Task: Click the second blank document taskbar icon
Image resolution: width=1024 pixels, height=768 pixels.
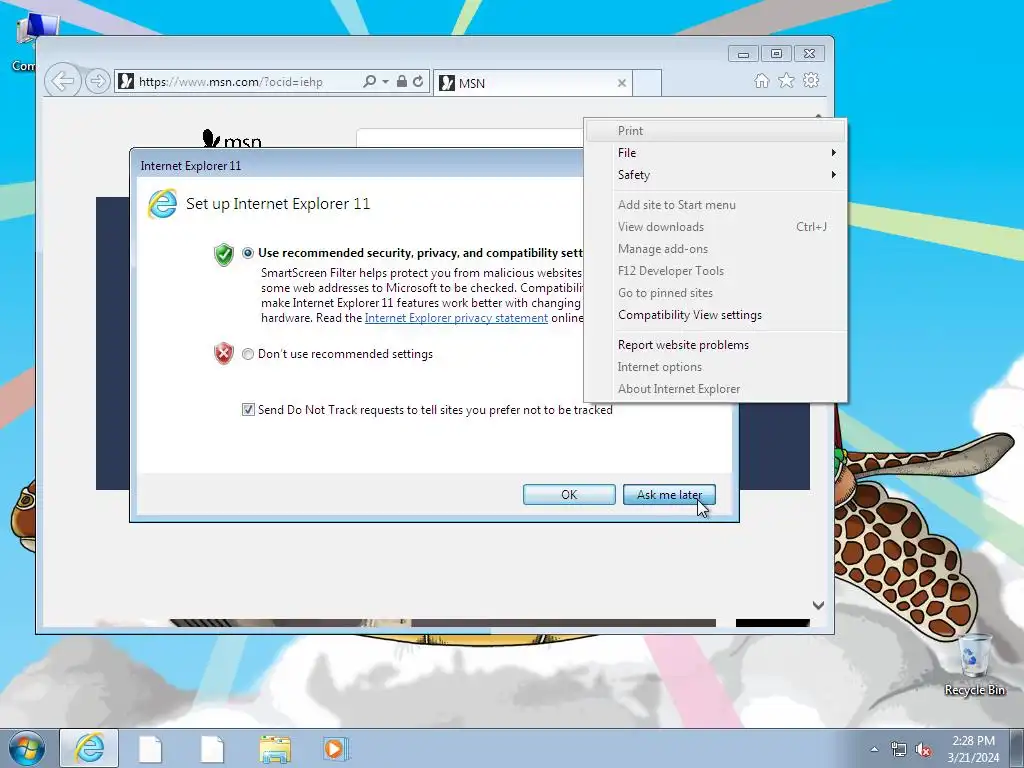Action: pos(212,749)
